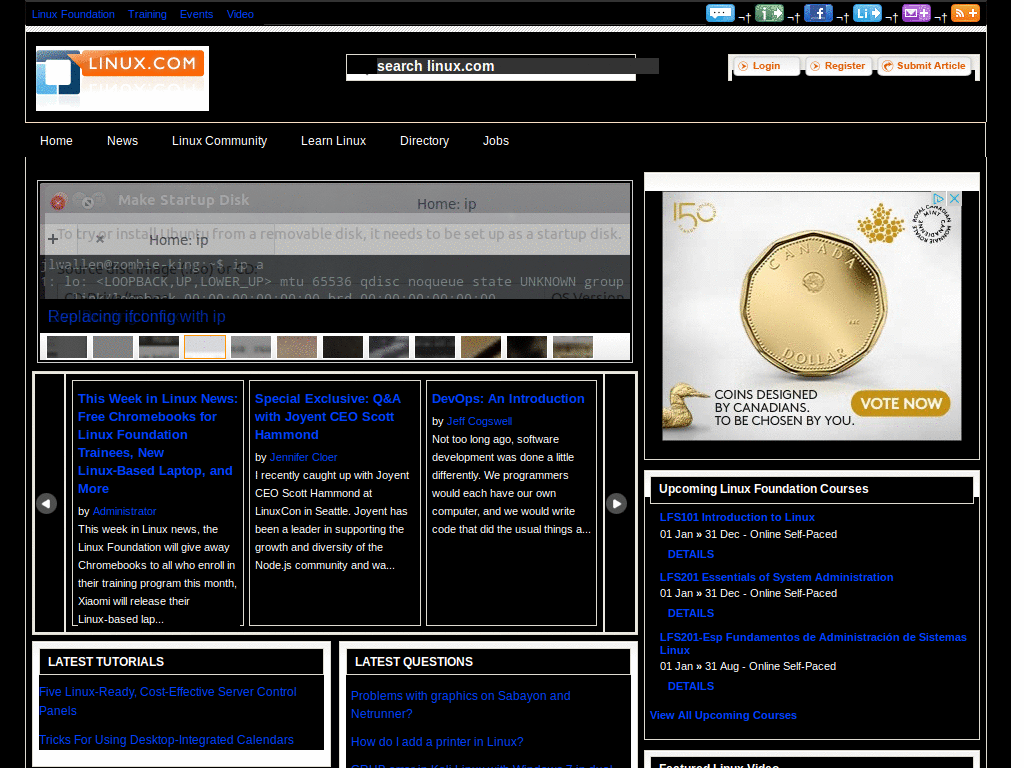
Task: Select the sixth, tan-colored slideshow thumbnail
Action: 297,347
